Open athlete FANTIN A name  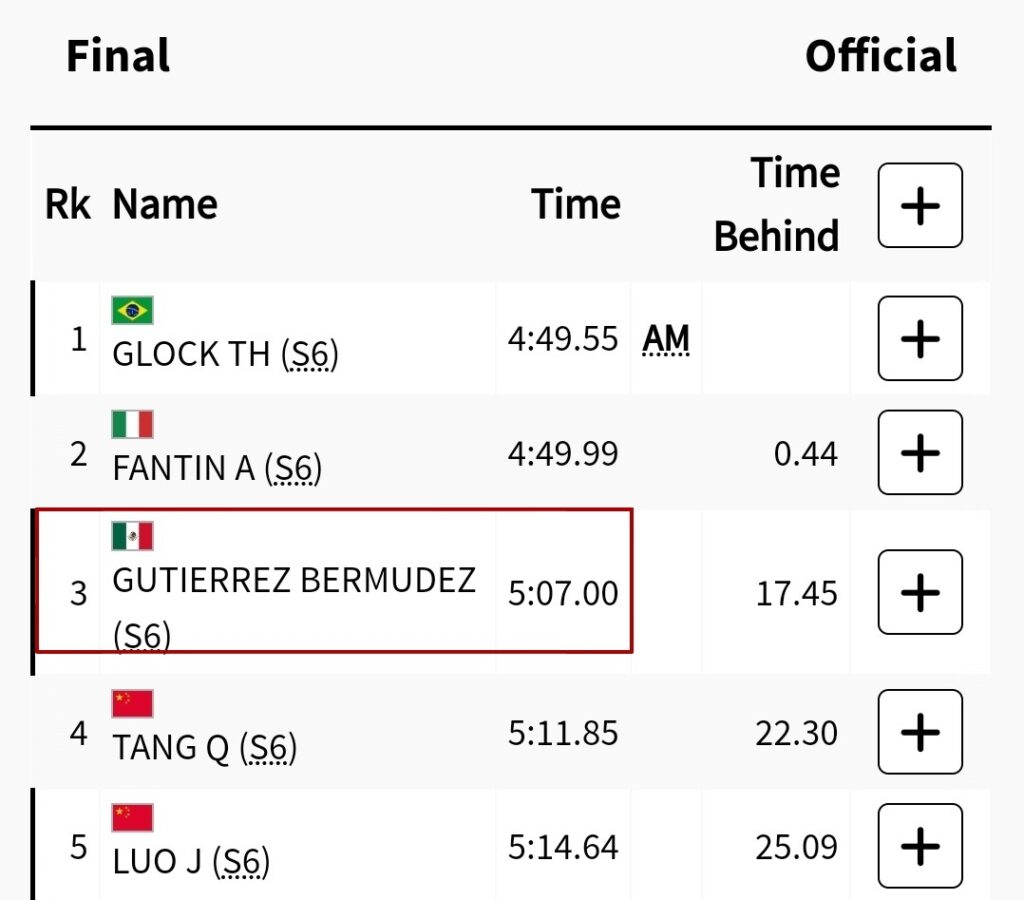click(183, 468)
